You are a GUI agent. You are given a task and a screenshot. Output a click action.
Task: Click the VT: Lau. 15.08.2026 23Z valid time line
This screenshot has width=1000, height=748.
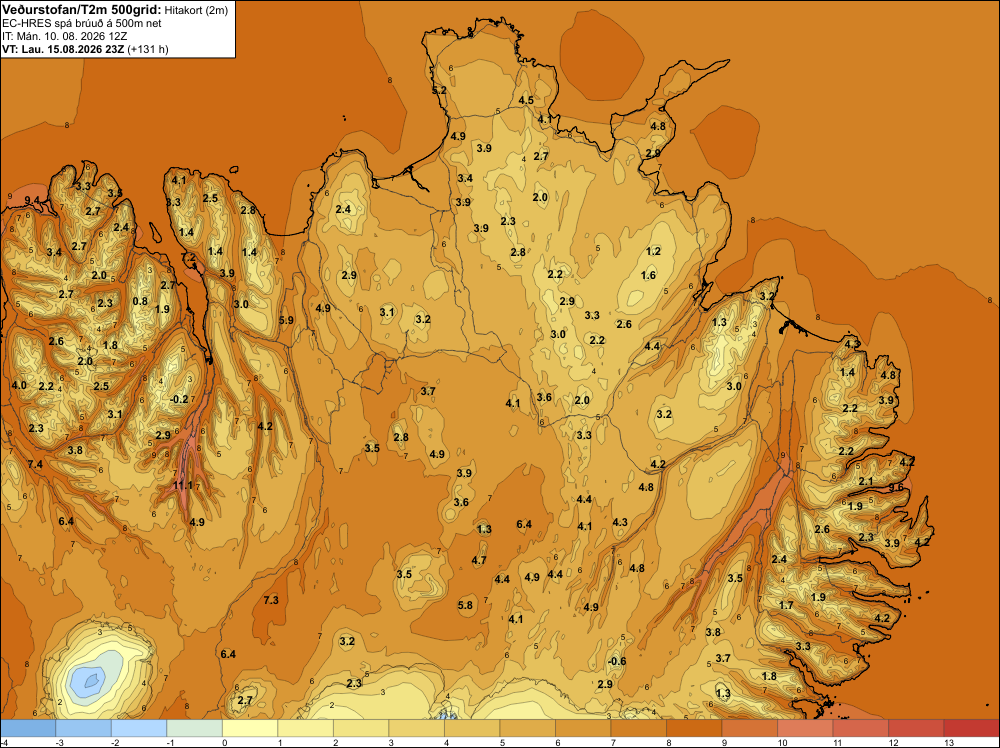[63, 49]
